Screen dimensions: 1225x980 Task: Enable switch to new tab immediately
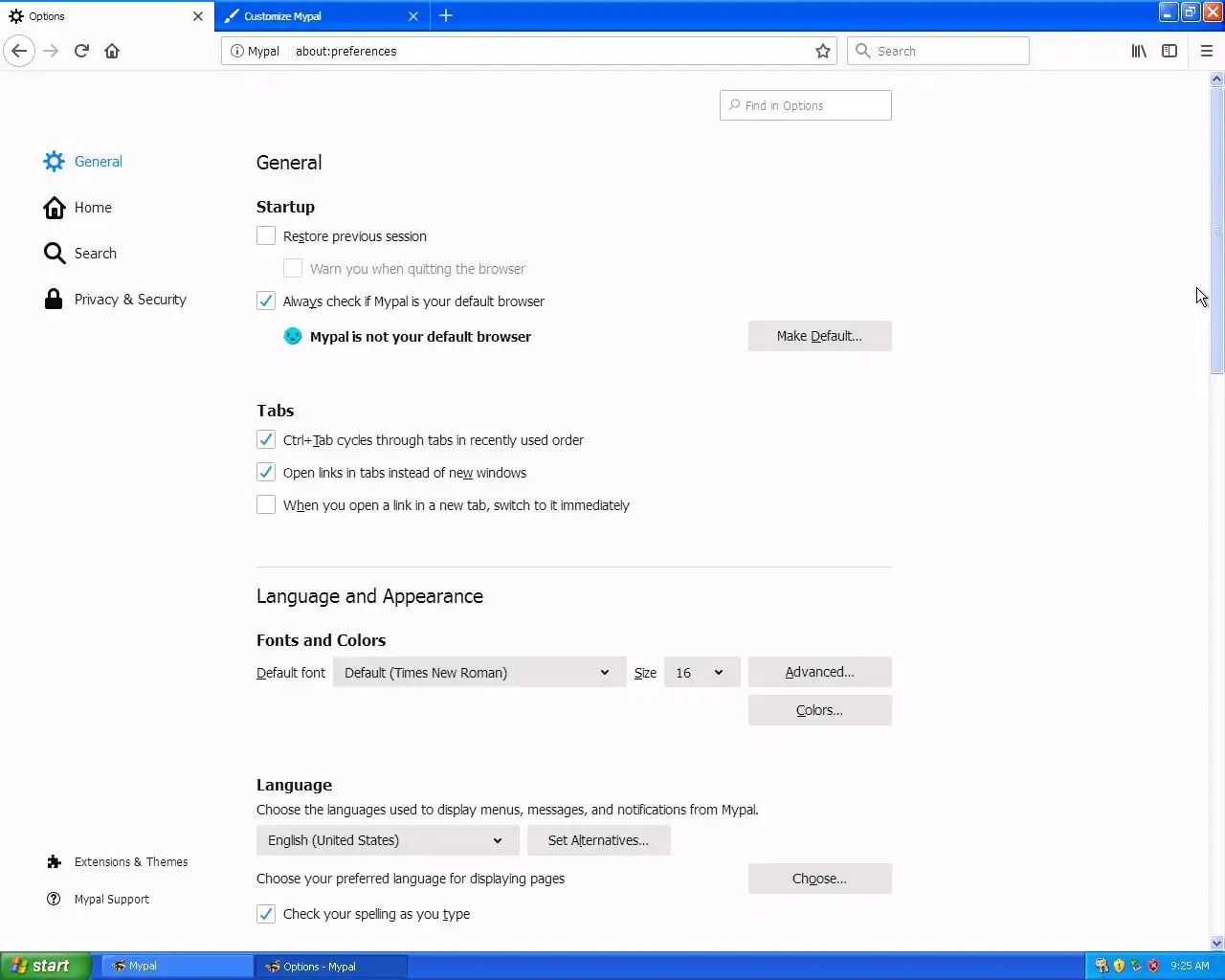point(266,504)
